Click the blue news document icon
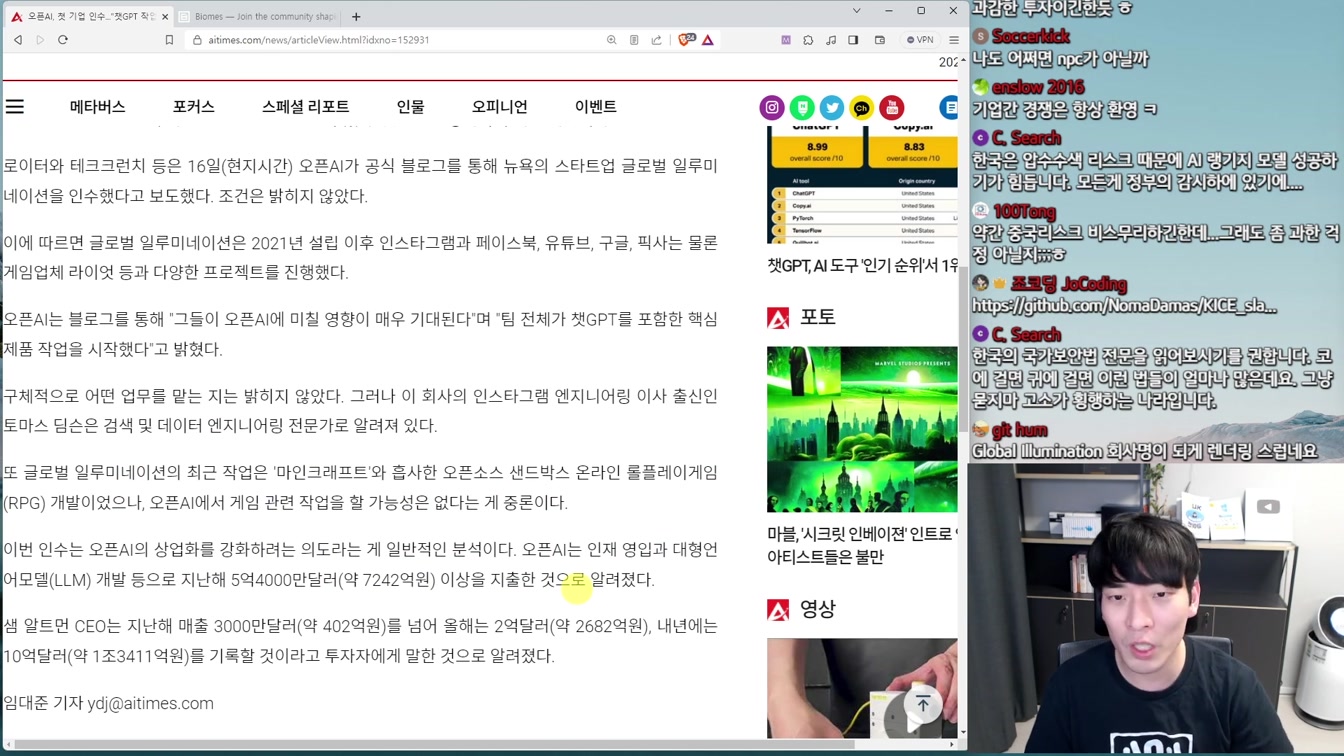Viewport: 1344px width, 756px height. coord(949,107)
